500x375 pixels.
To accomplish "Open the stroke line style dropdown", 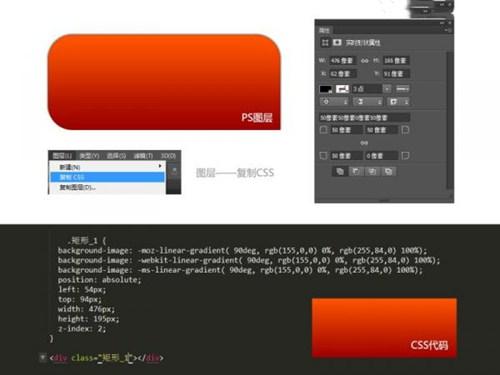I will [402, 89].
